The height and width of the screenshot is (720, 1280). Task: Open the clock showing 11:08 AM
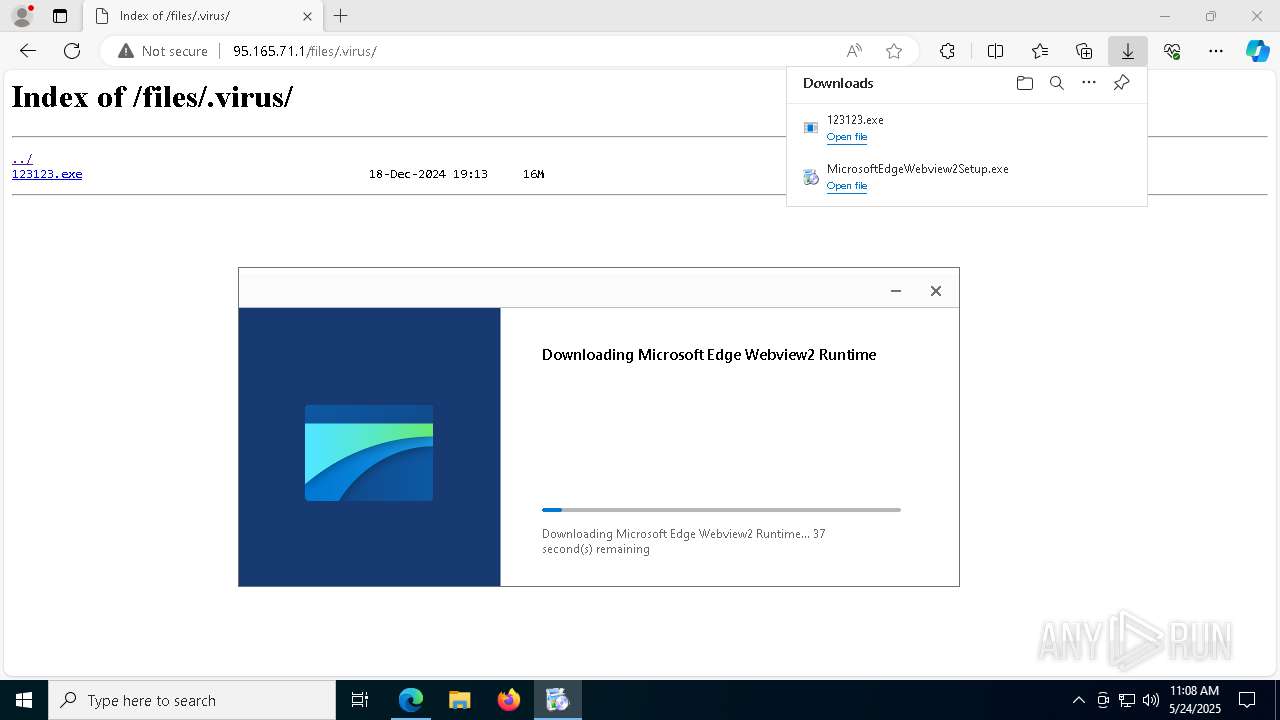pos(1195,700)
